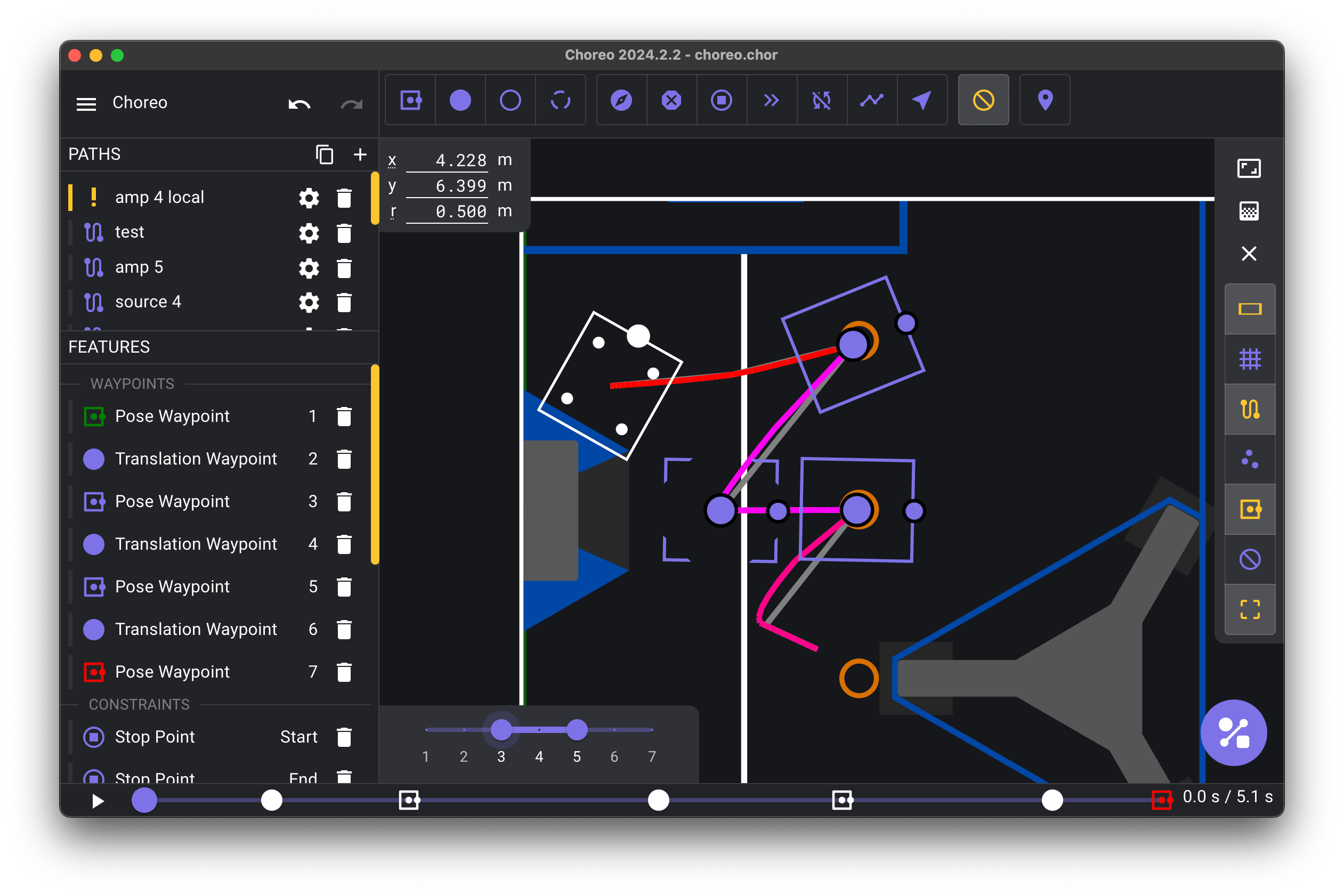
Task: Click the map-pin Event Marker tool
Action: click(x=1045, y=101)
